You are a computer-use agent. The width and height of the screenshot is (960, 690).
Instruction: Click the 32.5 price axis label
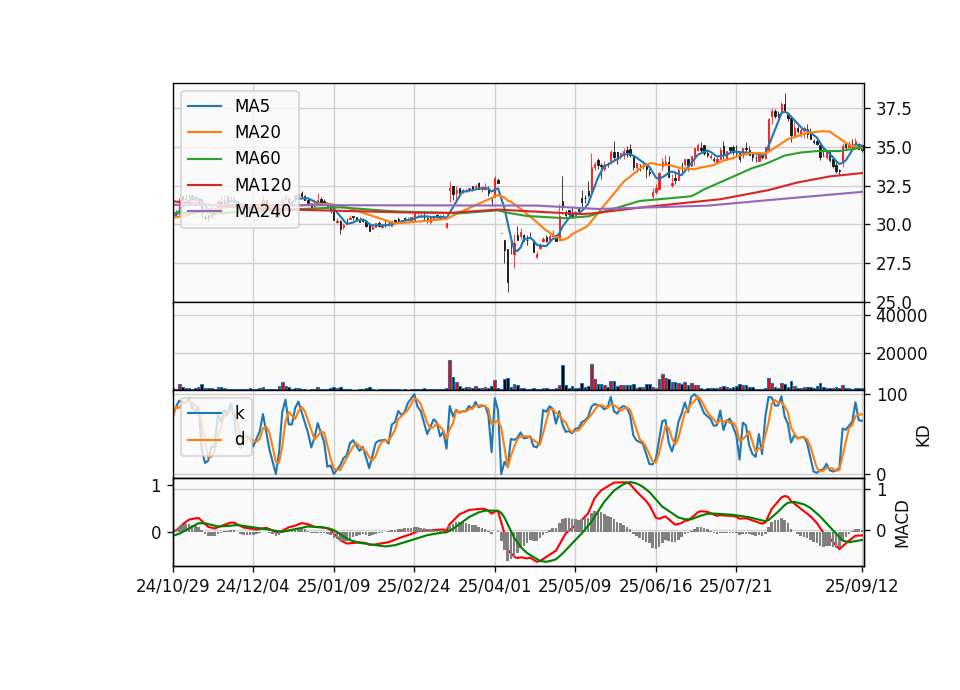point(894,187)
